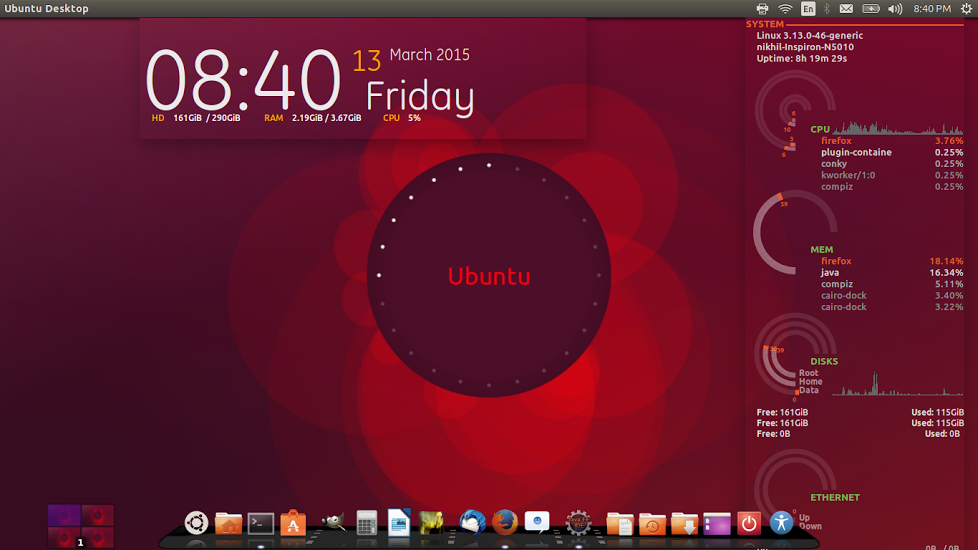Open the sound volume indicator

tap(895, 9)
